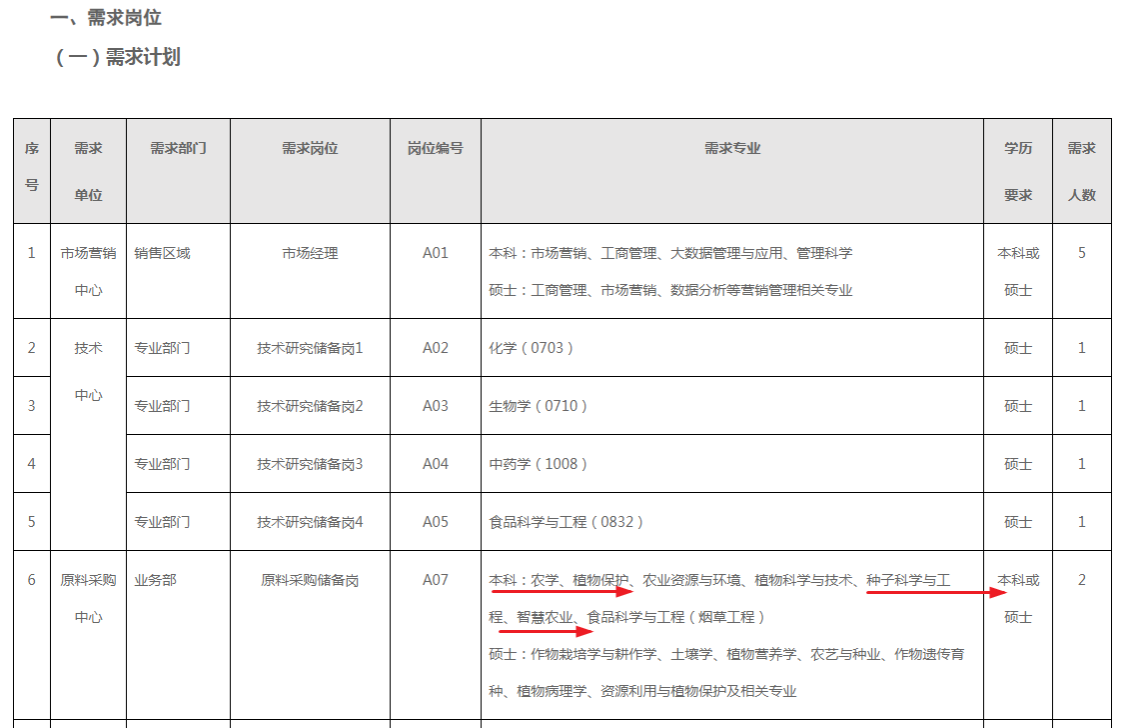This screenshot has height=728, width=1130.
Task: Click the 市场经理 position cell
Action: point(310,253)
